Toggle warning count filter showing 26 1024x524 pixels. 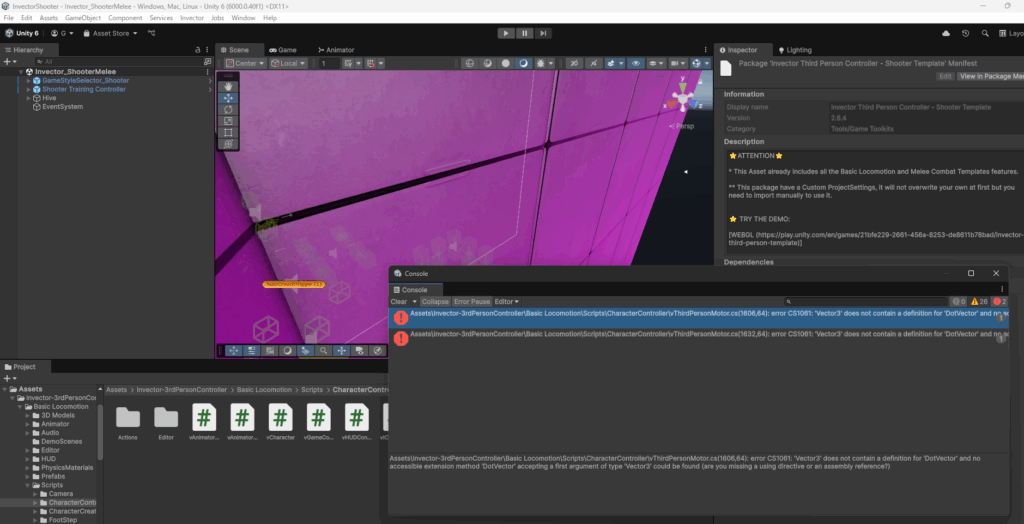tap(979, 302)
